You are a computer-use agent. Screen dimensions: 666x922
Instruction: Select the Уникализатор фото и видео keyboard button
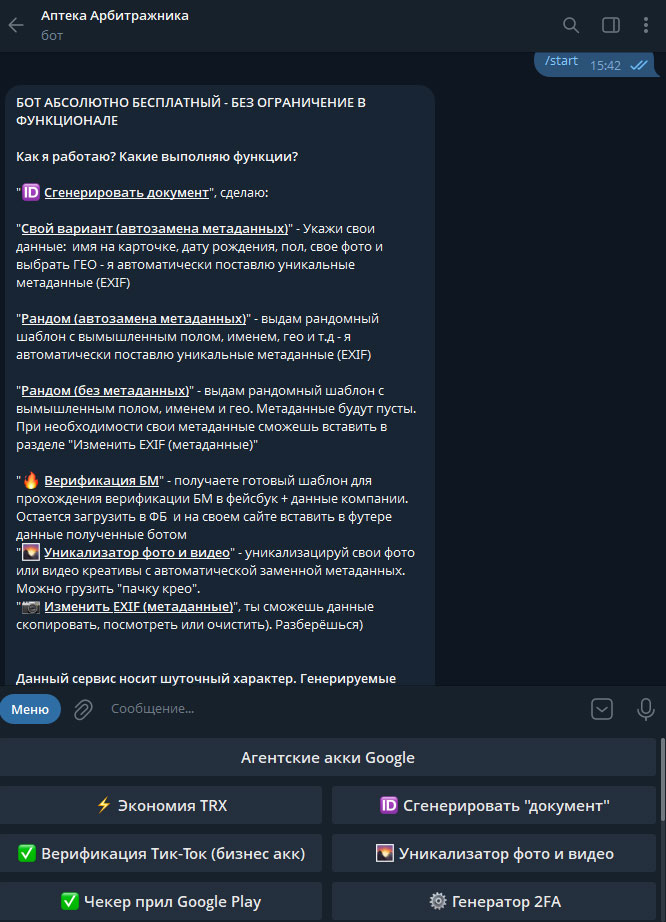pos(494,853)
